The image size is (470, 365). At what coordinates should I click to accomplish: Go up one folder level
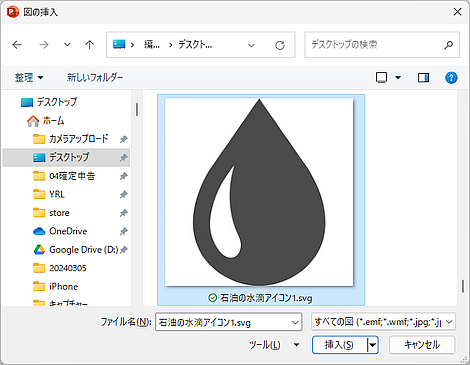tap(89, 45)
